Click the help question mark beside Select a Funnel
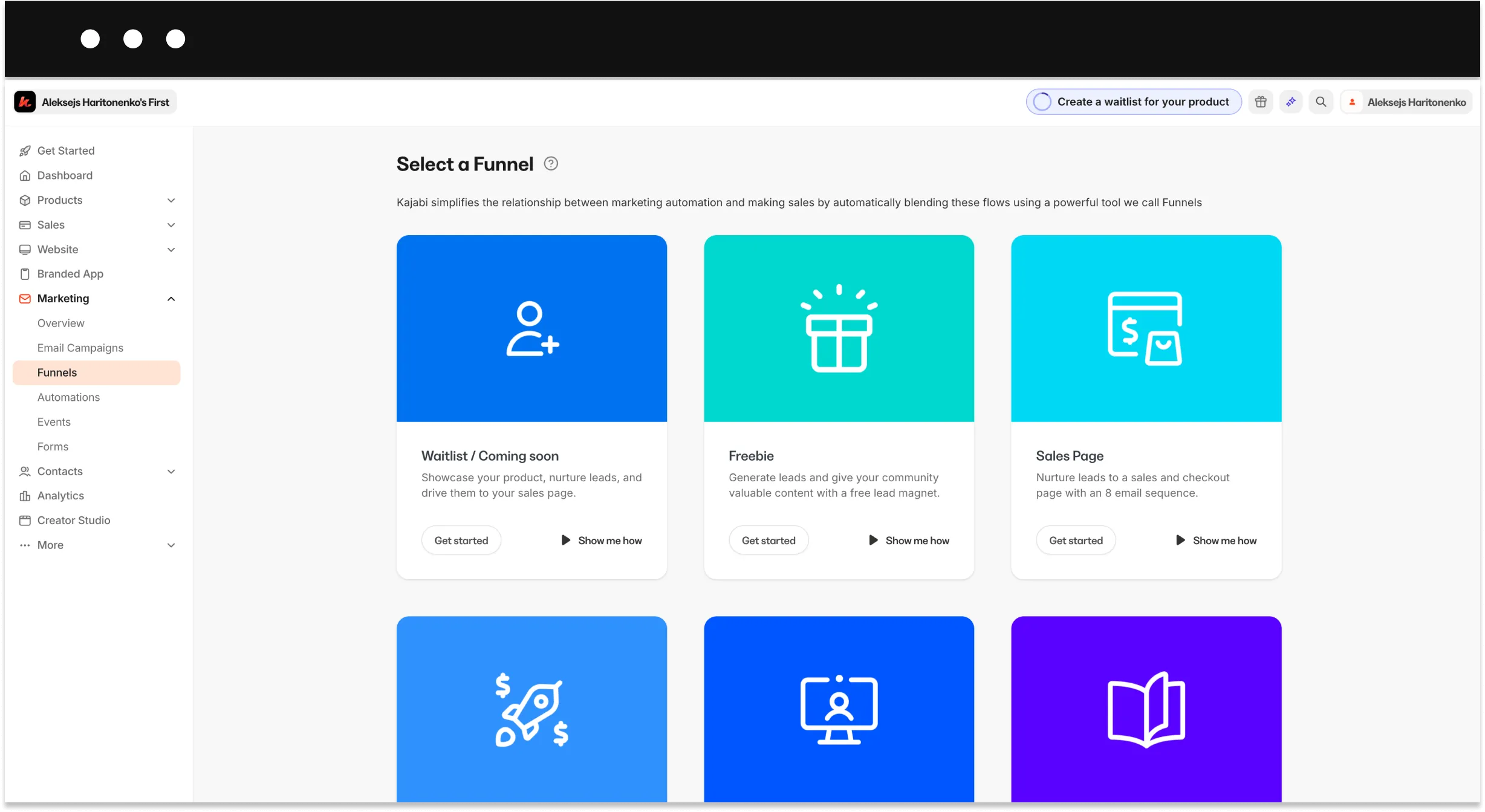This screenshot has width=1485, height=812. [x=551, y=163]
